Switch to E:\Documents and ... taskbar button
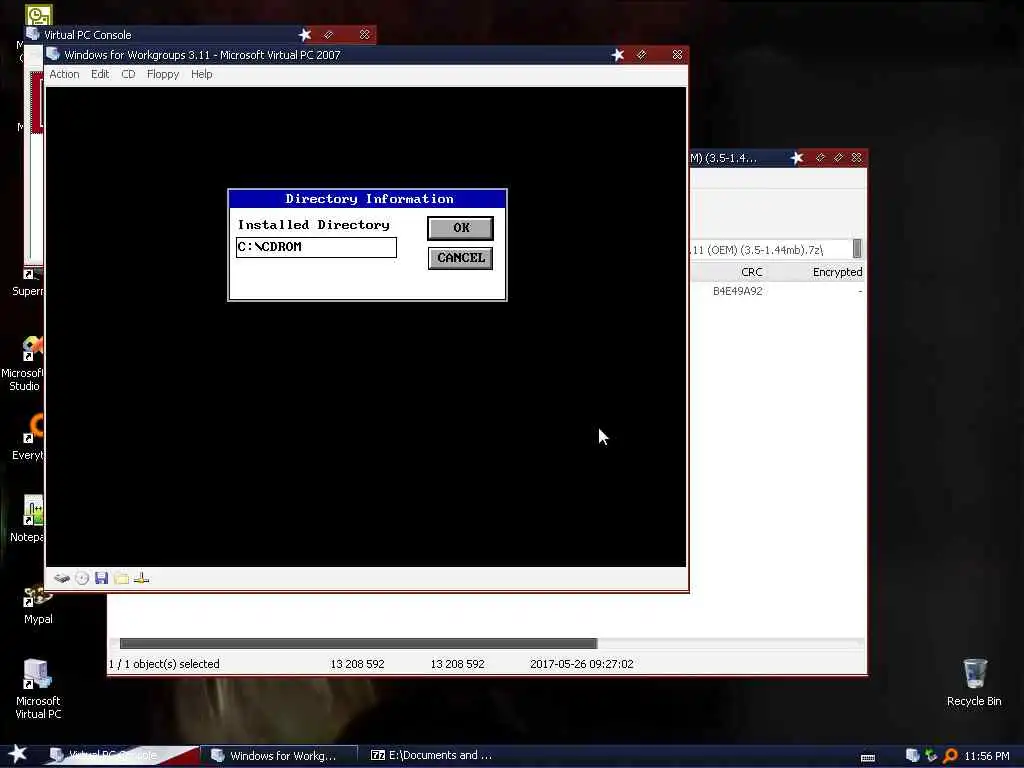Screen dimensions: 1024x768 click(x=434, y=755)
